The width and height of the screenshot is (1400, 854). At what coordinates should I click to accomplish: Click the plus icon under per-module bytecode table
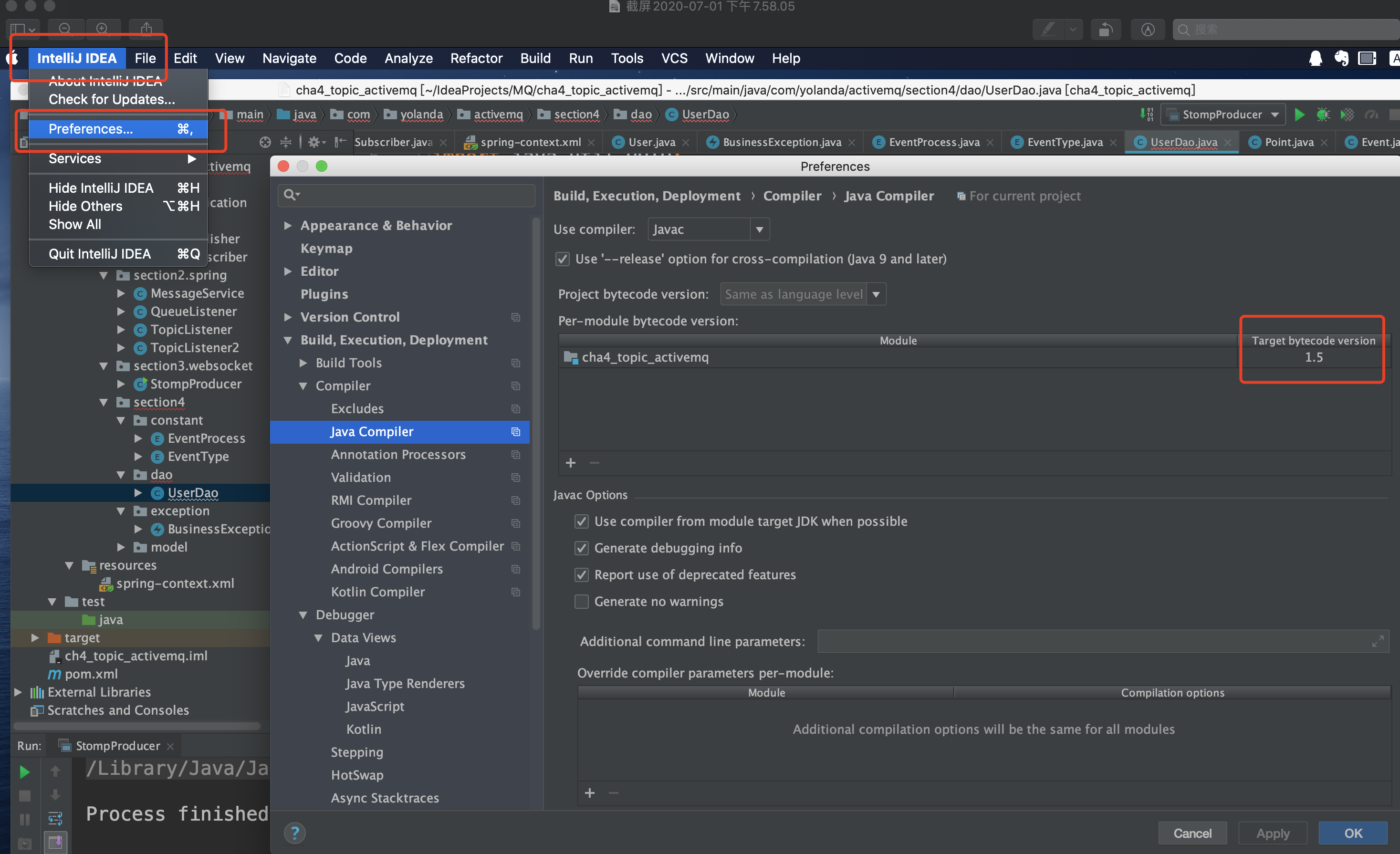(571, 463)
